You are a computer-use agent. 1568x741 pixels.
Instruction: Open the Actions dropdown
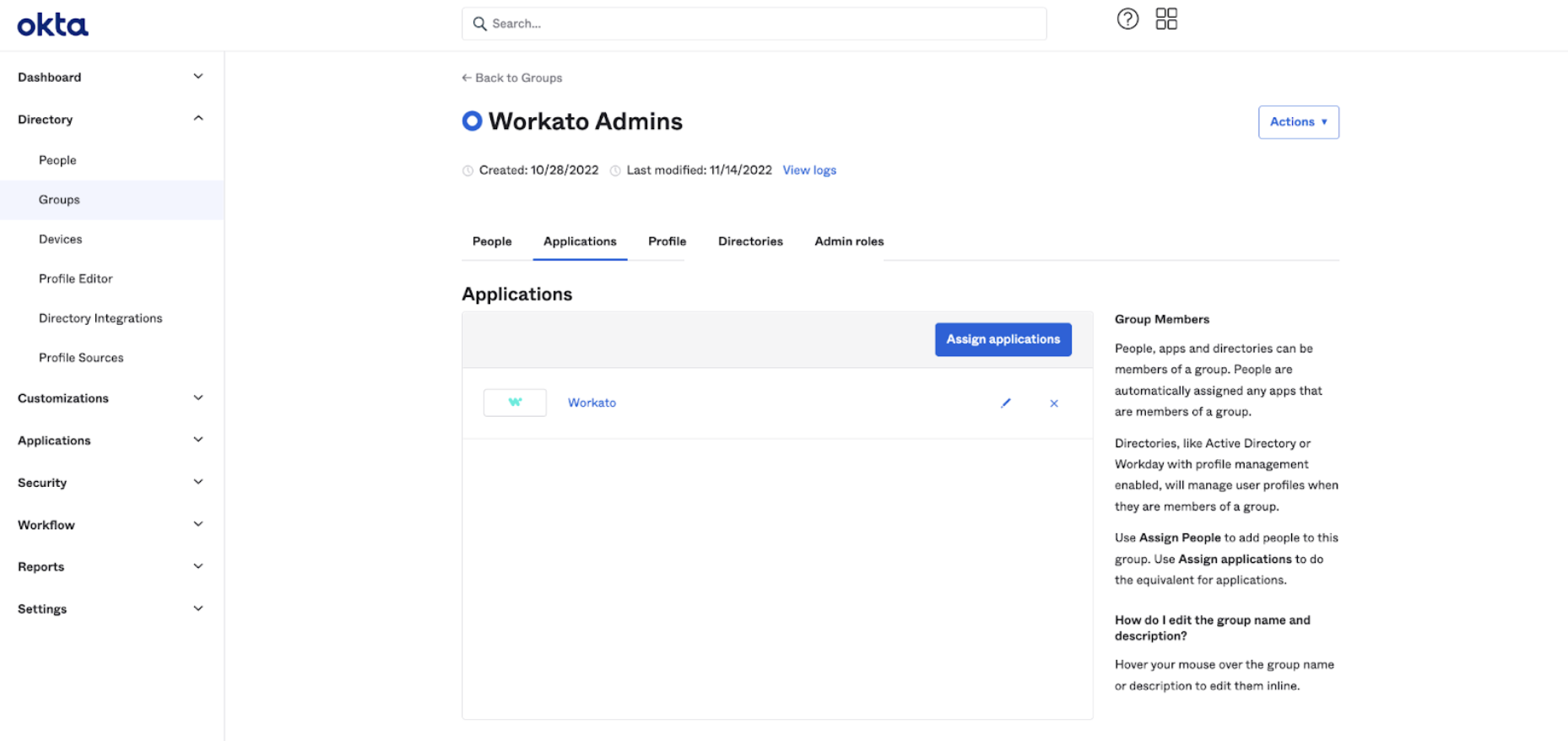(x=1298, y=122)
